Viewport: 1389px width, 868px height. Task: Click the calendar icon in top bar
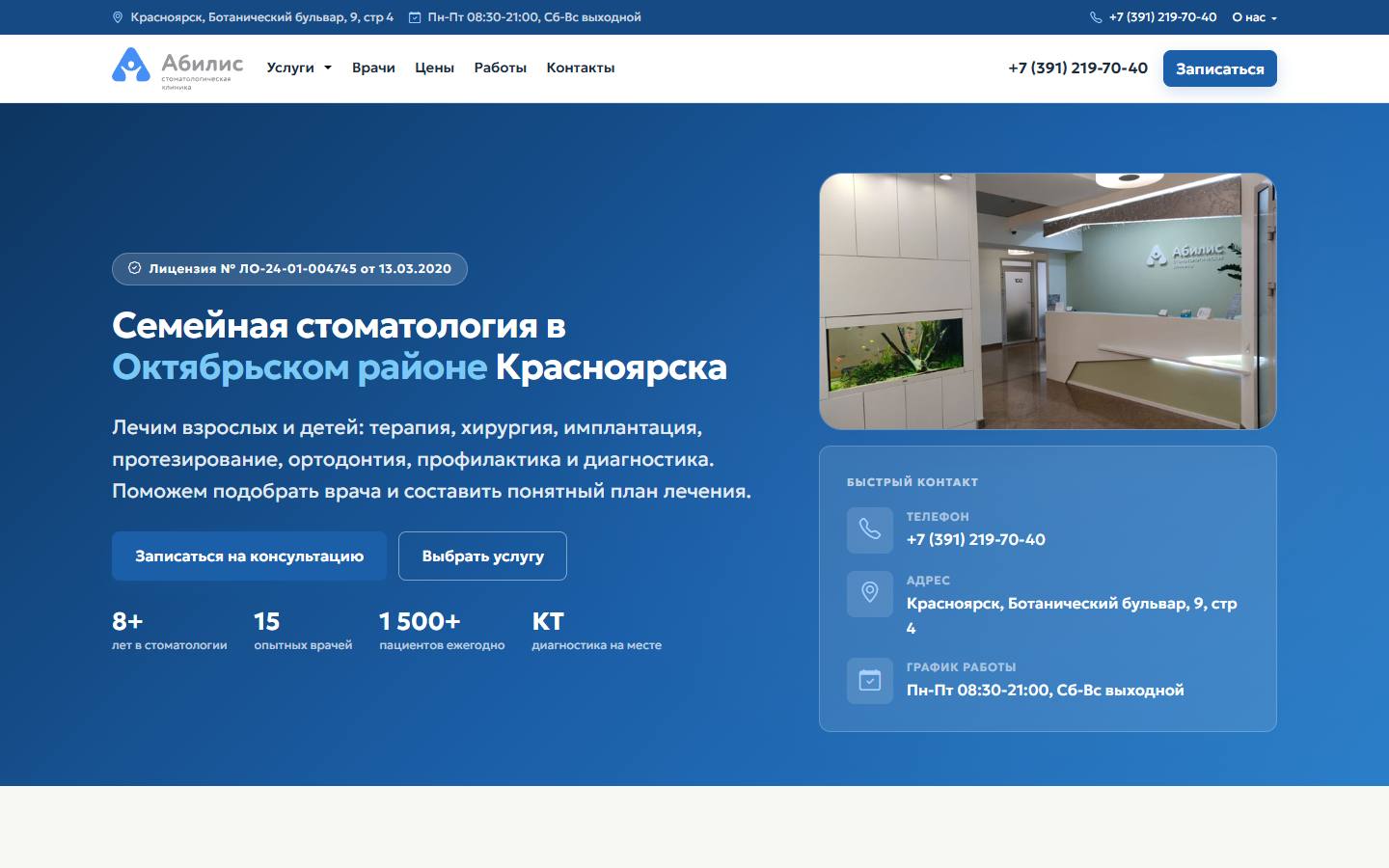point(415,17)
